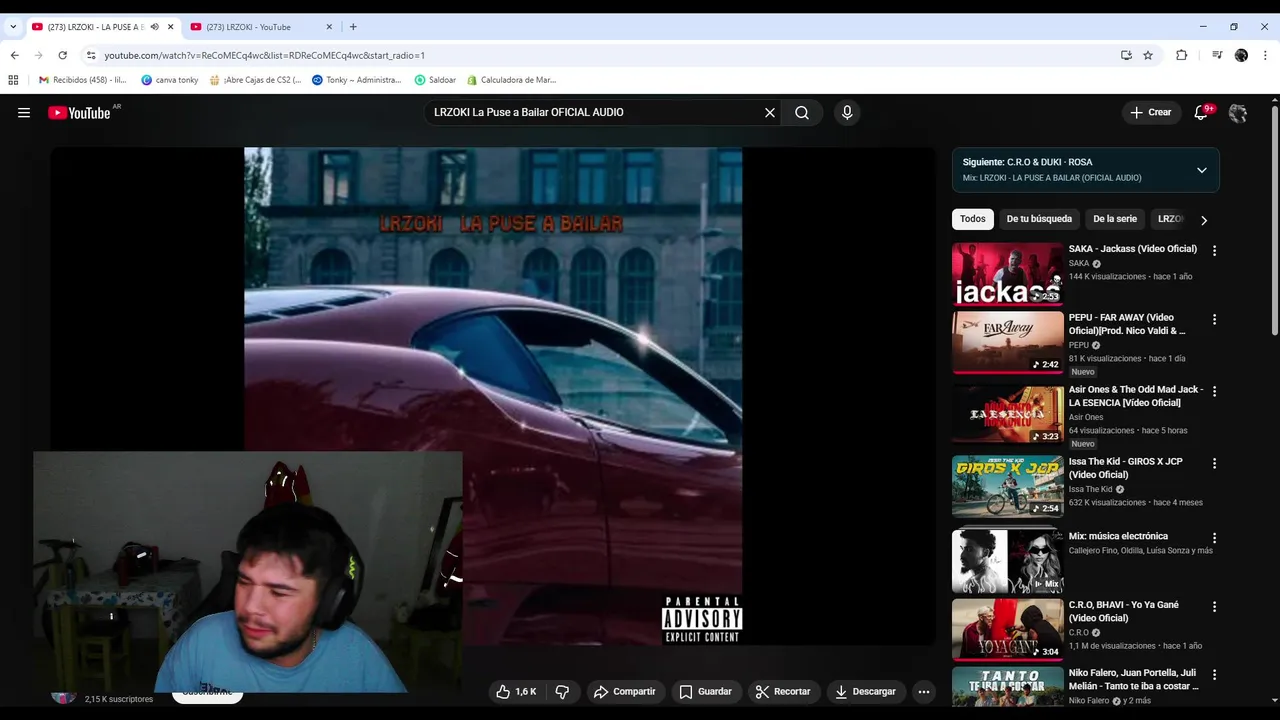The height and width of the screenshot is (720, 1280).
Task: Open Chrome three-dot menu
Action: point(1265,55)
